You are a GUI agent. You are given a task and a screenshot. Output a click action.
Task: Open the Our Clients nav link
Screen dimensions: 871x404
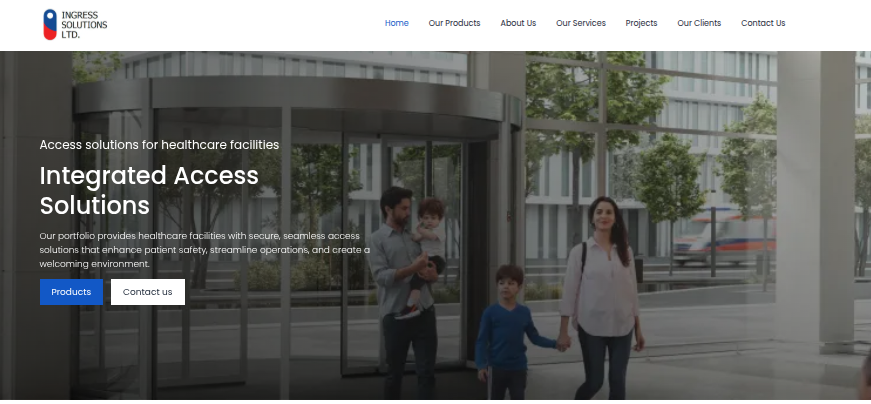click(699, 23)
